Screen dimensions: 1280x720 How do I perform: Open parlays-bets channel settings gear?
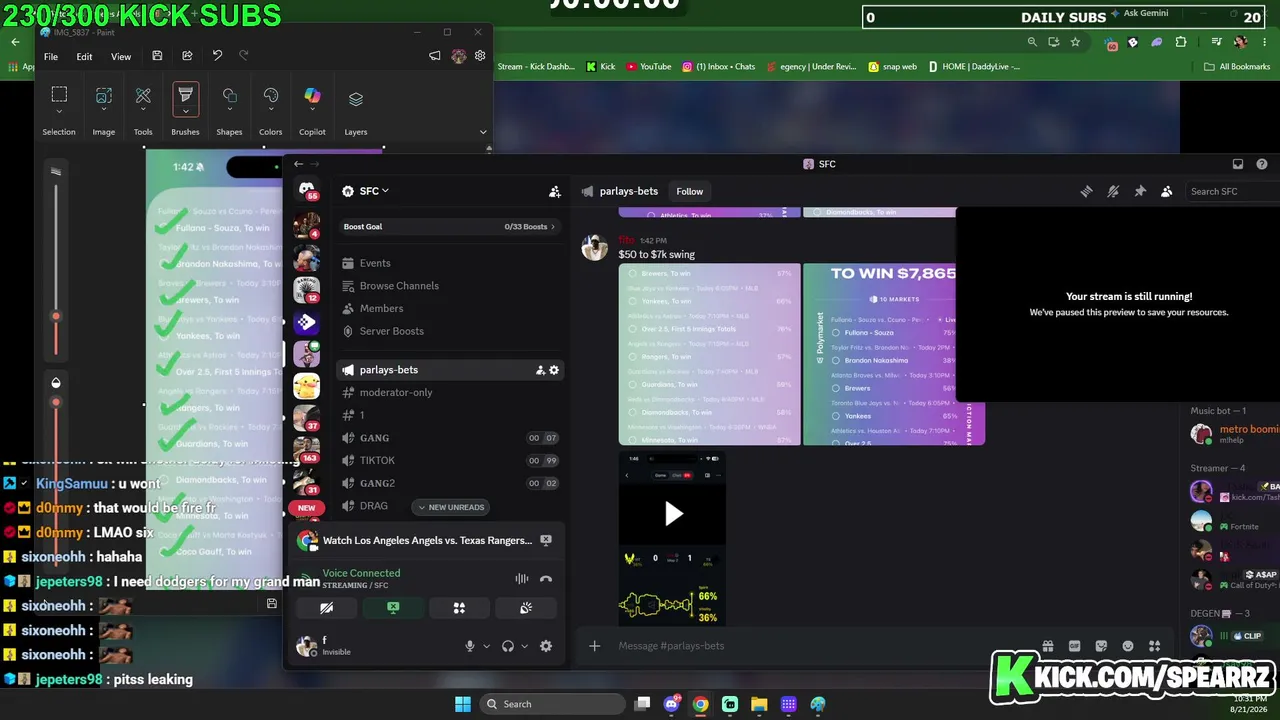click(x=554, y=370)
